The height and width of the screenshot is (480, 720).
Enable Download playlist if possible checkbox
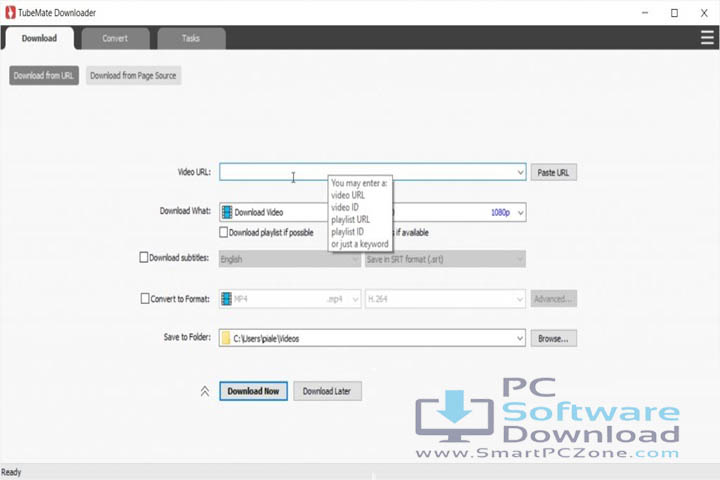point(224,232)
